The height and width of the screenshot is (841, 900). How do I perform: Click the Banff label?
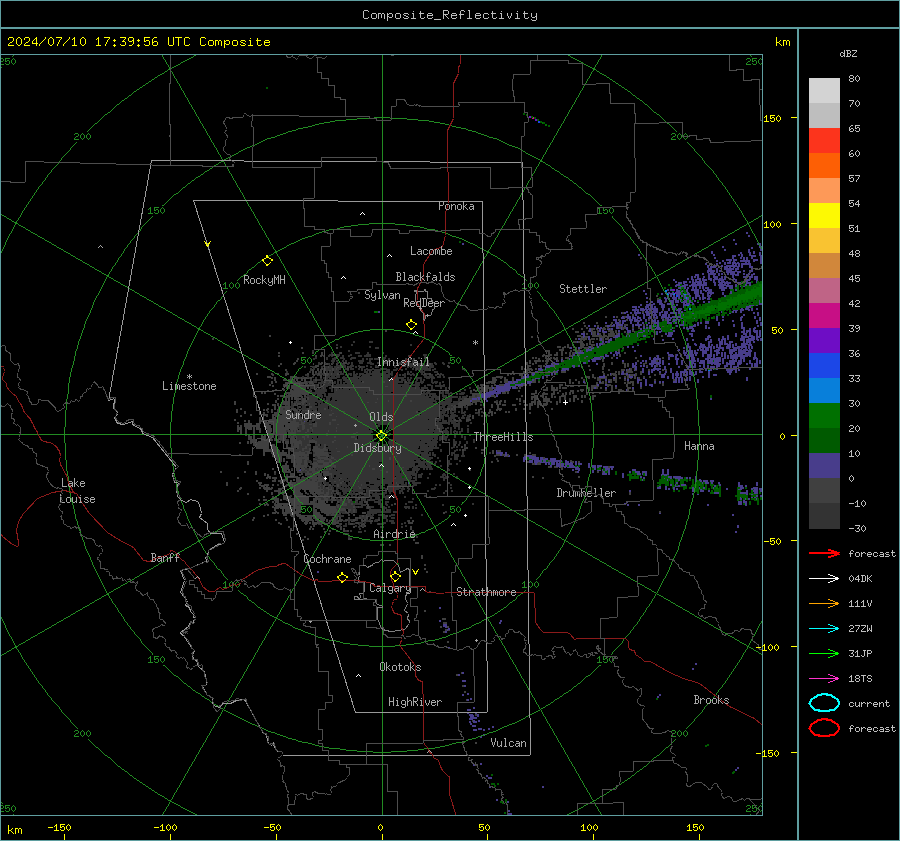pyautogui.click(x=165, y=558)
